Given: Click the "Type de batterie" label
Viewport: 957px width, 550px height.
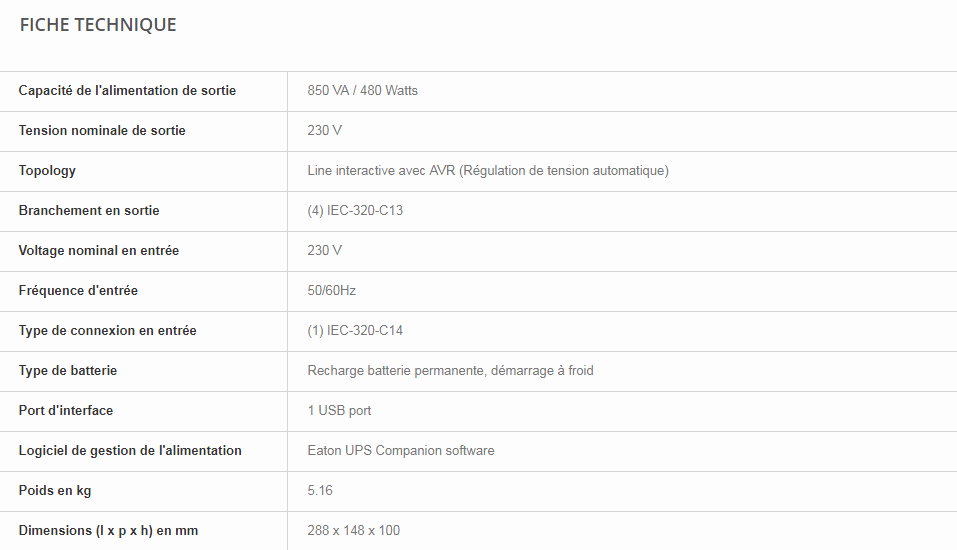Looking at the screenshot, I should [x=68, y=371].
